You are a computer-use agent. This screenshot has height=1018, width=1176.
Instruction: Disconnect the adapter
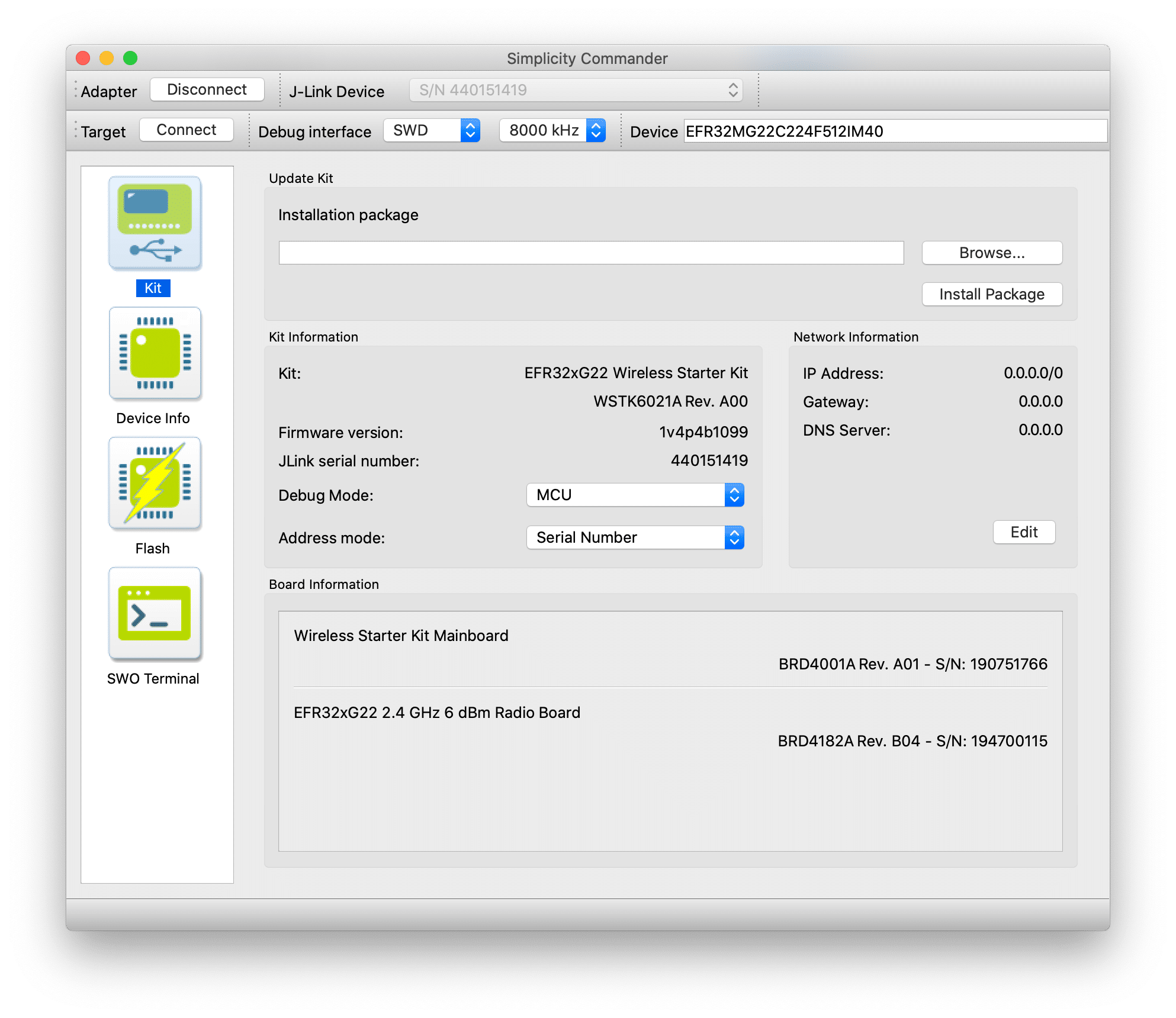(x=206, y=89)
